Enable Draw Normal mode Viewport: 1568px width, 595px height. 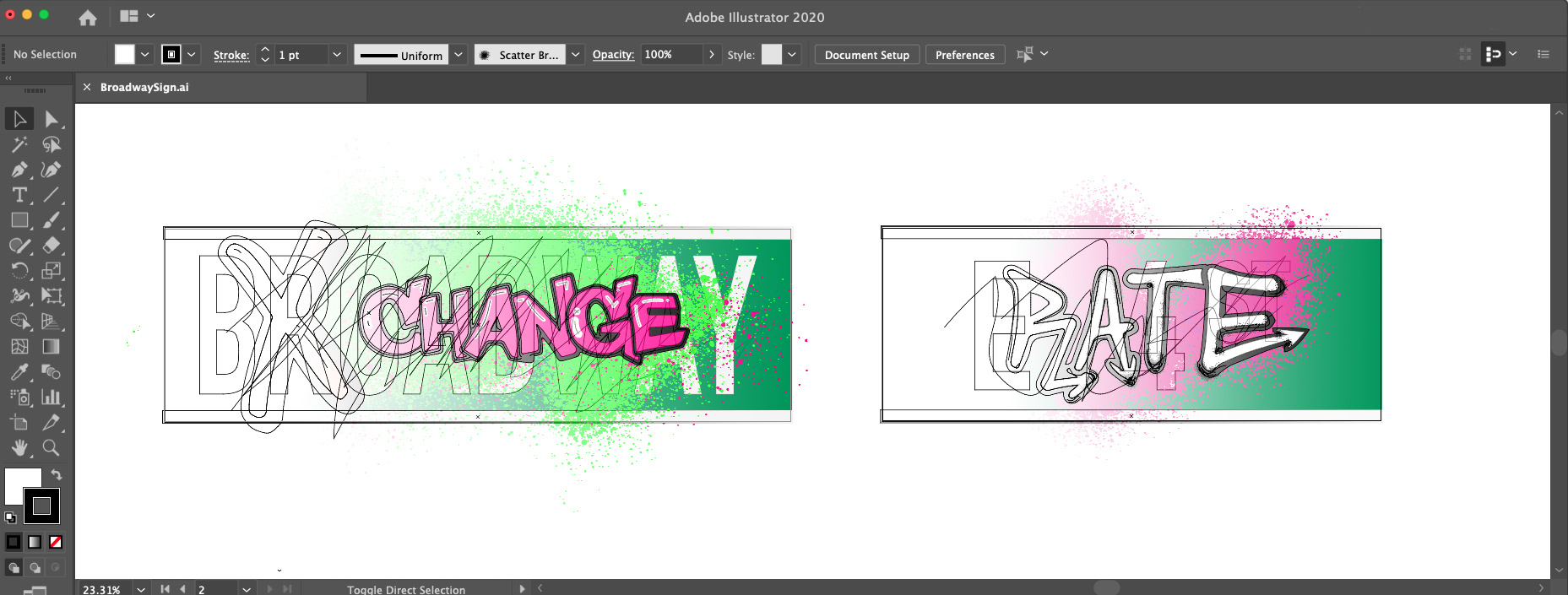(x=14, y=568)
